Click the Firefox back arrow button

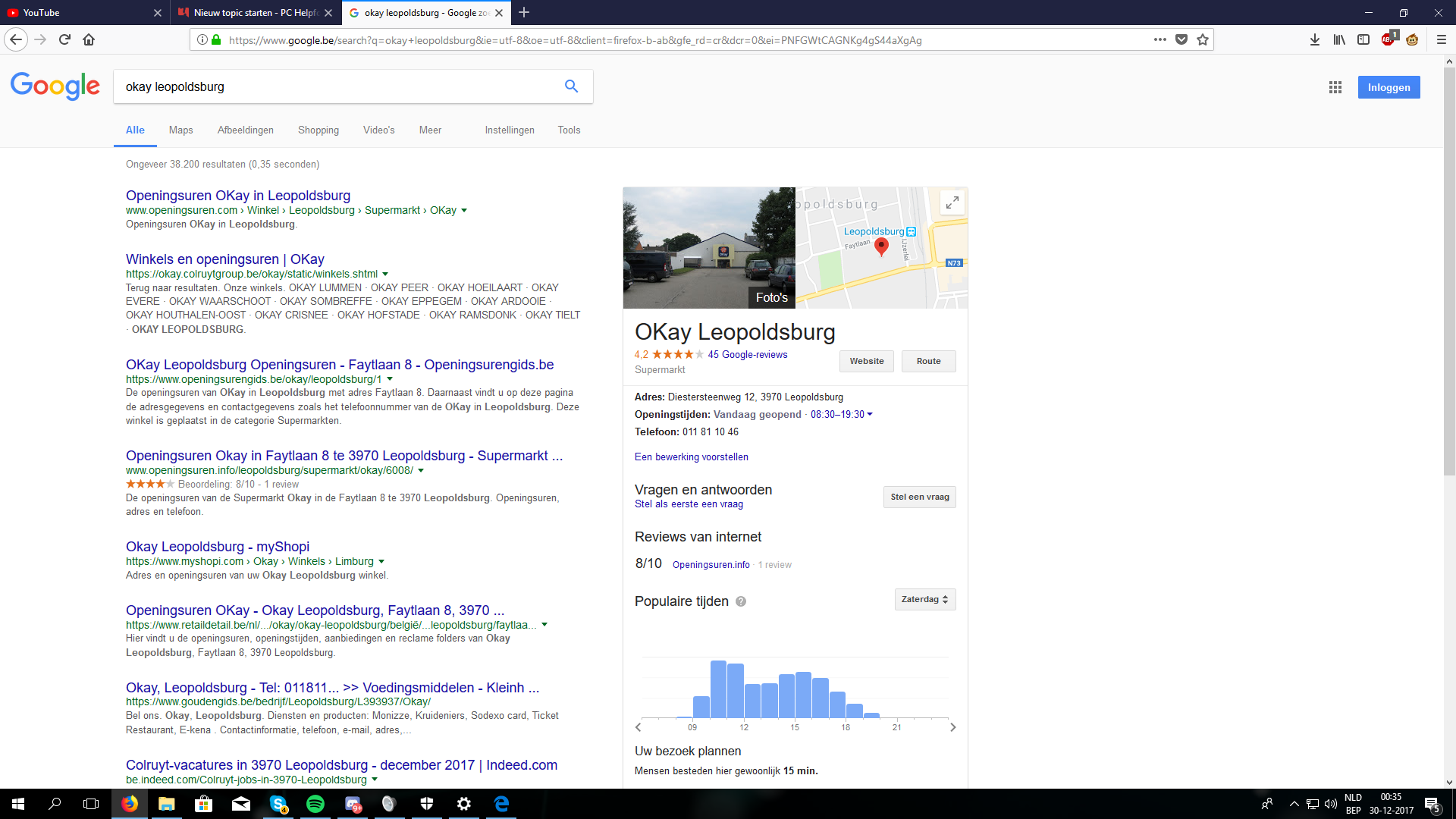coord(17,39)
